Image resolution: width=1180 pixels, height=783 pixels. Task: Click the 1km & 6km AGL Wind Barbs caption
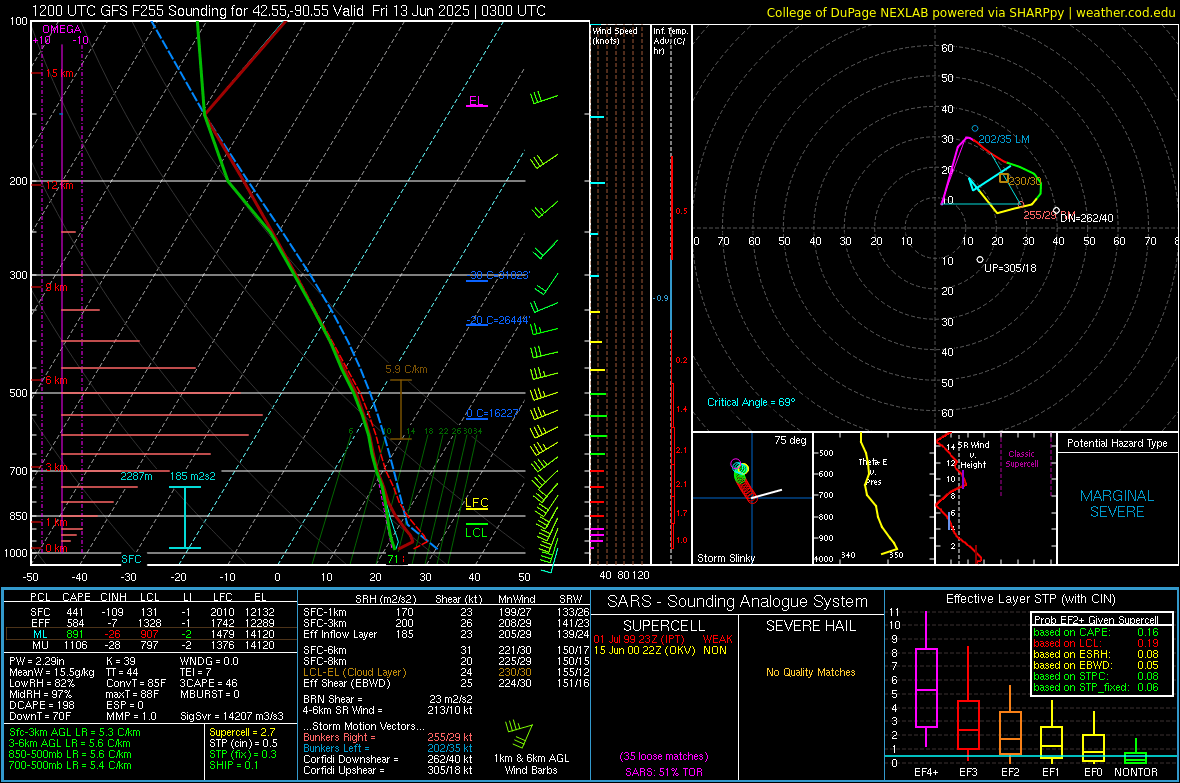(531, 764)
